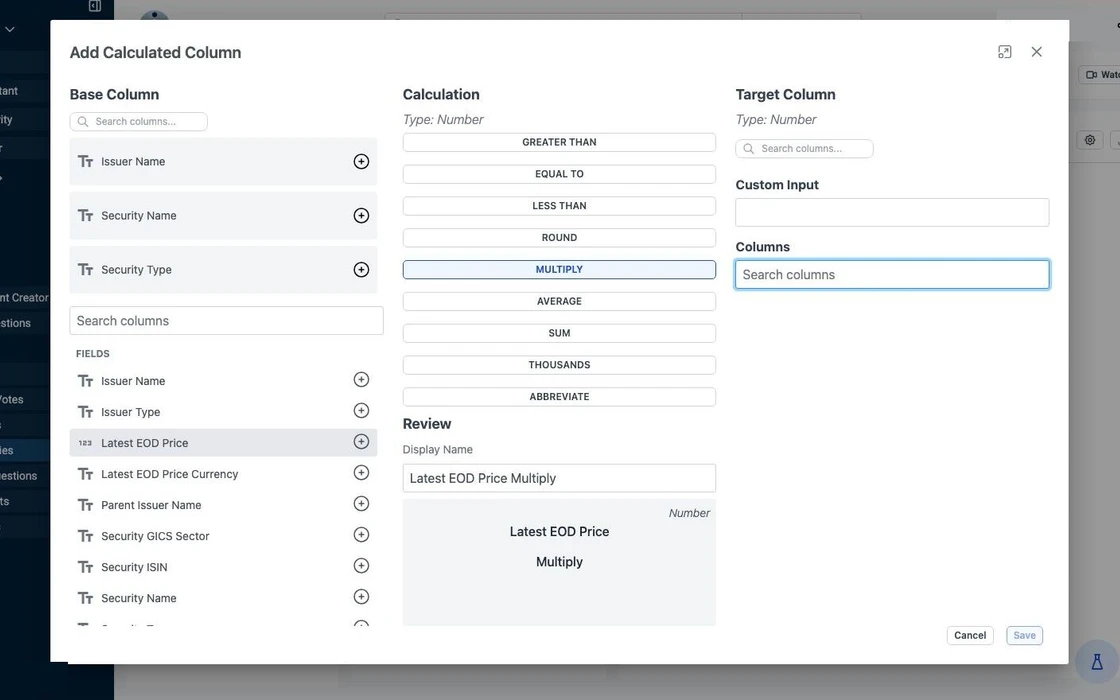Image resolution: width=1120 pixels, height=700 pixels.
Task: Click plus icon beside Security ISIN
Action: pos(361,566)
